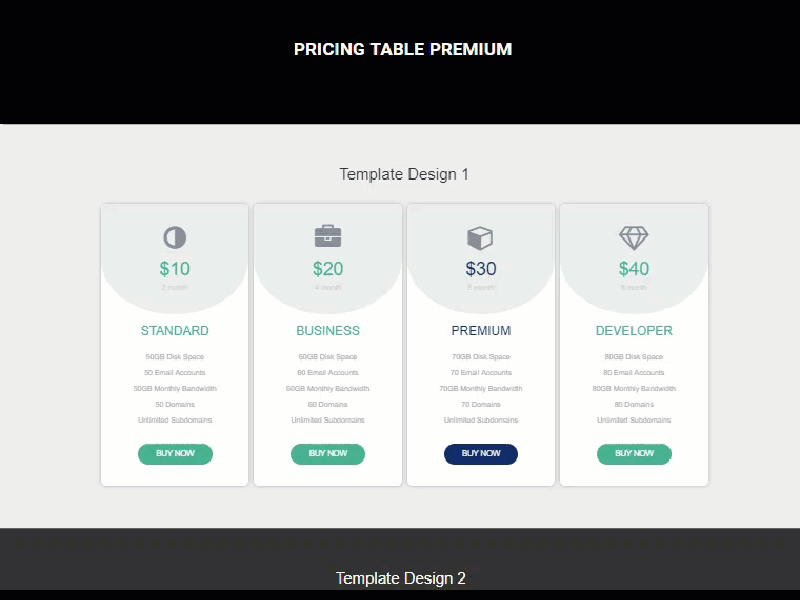Select the 3D cube icon on Premium plan

pos(481,237)
